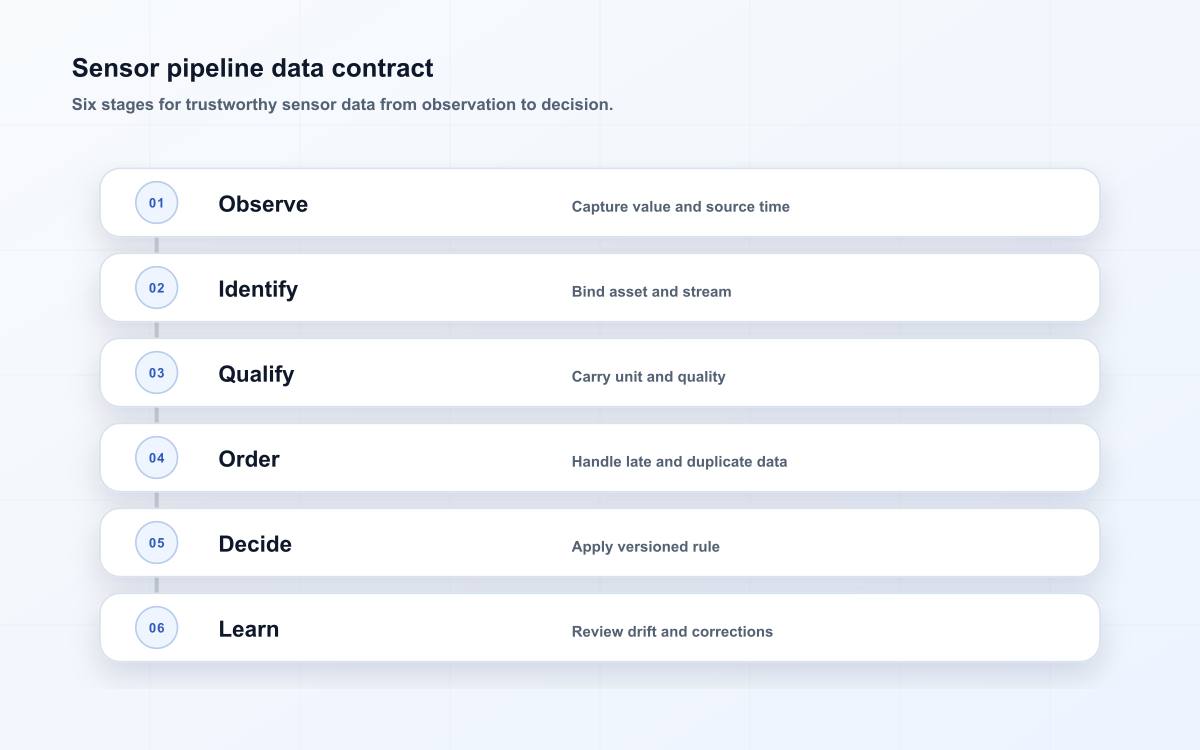
Task: Click the 04 step number badge
Action: (156, 458)
